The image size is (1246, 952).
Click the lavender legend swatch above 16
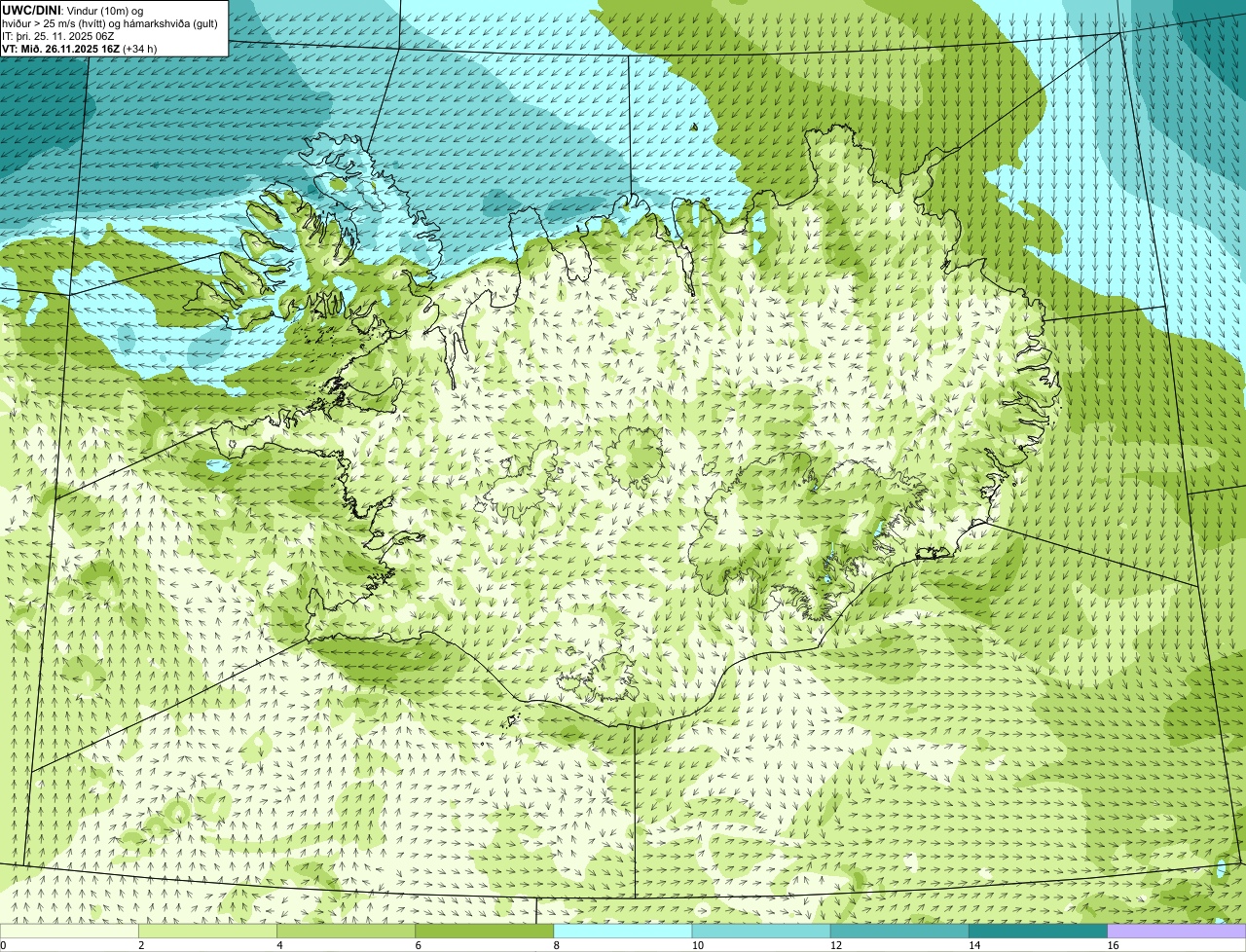pyautogui.click(x=1177, y=931)
